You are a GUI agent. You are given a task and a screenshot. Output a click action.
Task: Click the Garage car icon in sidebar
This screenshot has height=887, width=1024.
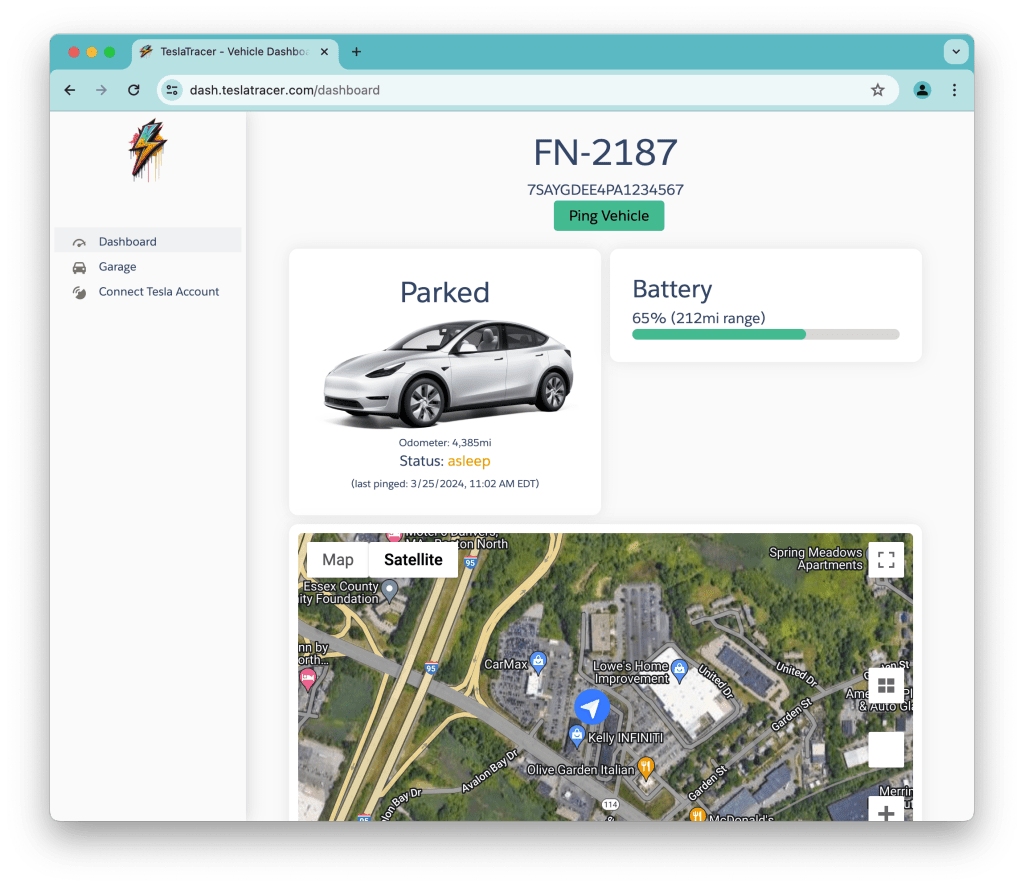click(x=79, y=267)
